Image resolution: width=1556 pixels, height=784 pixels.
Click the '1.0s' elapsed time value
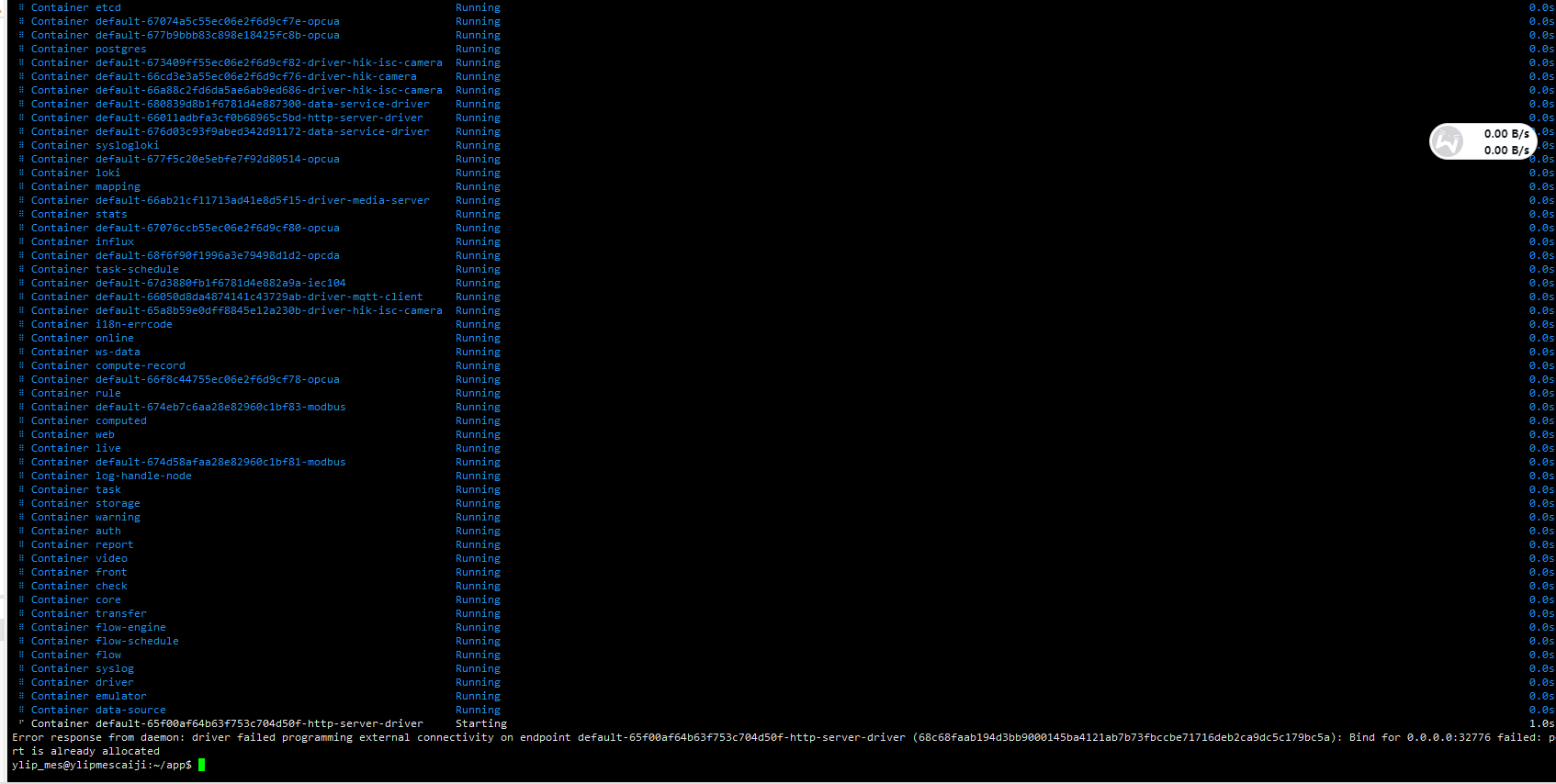click(1541, 723)
